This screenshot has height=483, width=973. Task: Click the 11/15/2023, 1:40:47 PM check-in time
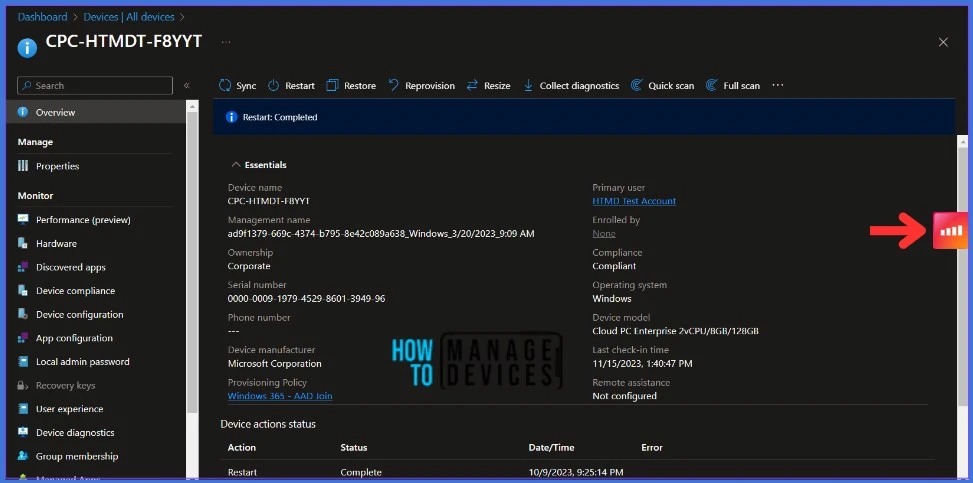(642, 364)
